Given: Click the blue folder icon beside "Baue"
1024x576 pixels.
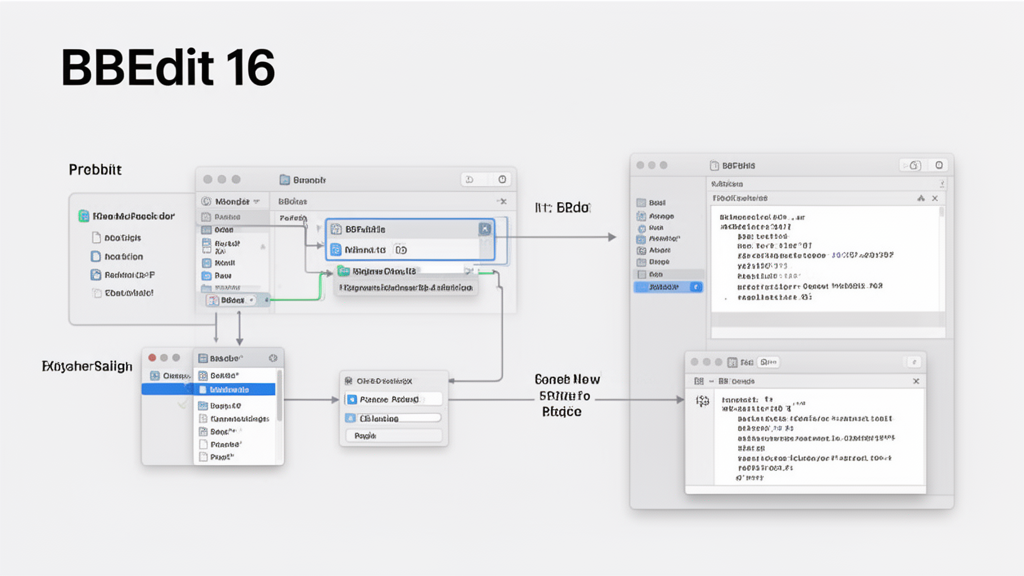Looking at the screenshot, I should point(206,276).
